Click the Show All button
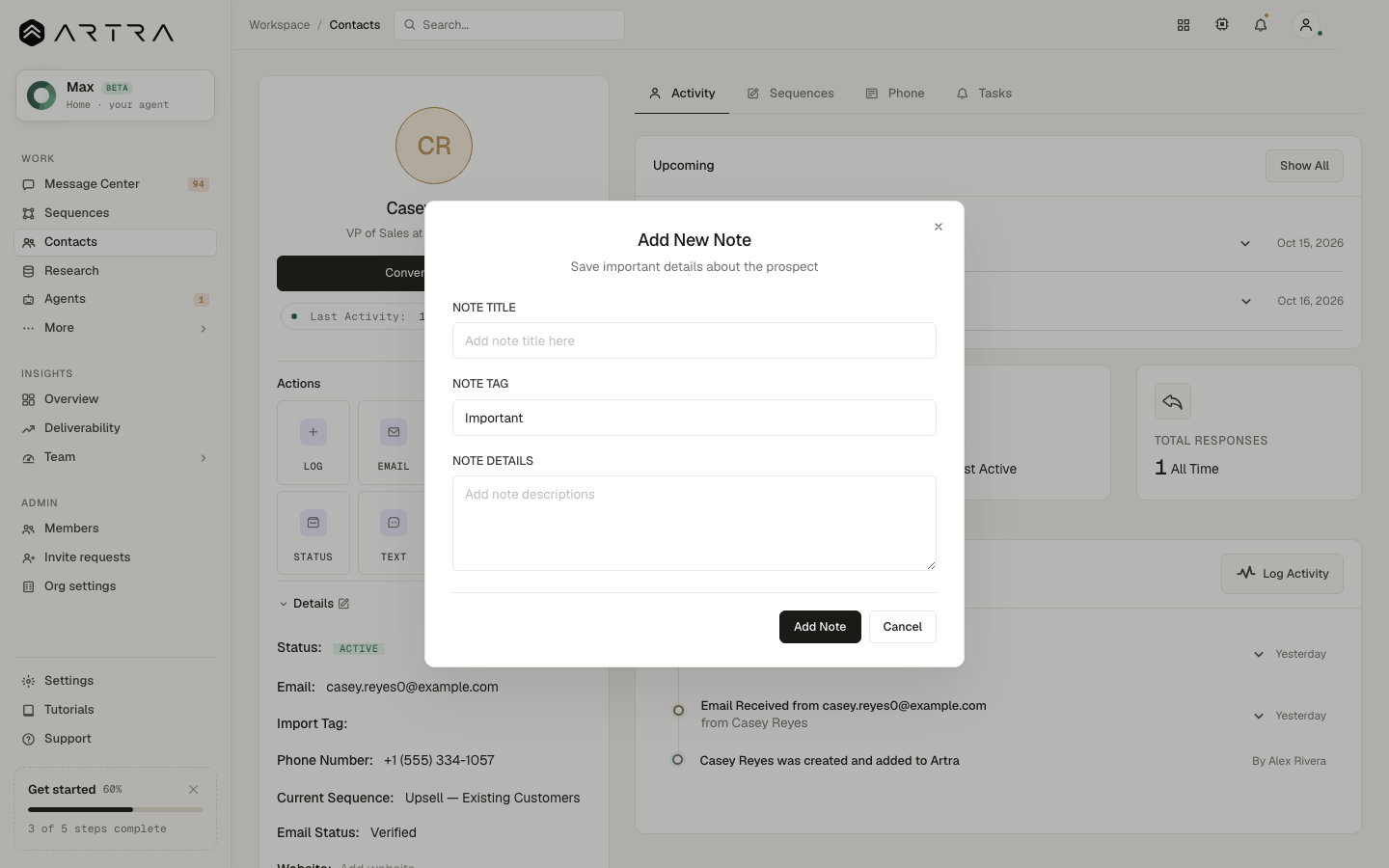Screen dimensions: 1389x868 point(1304,166)
